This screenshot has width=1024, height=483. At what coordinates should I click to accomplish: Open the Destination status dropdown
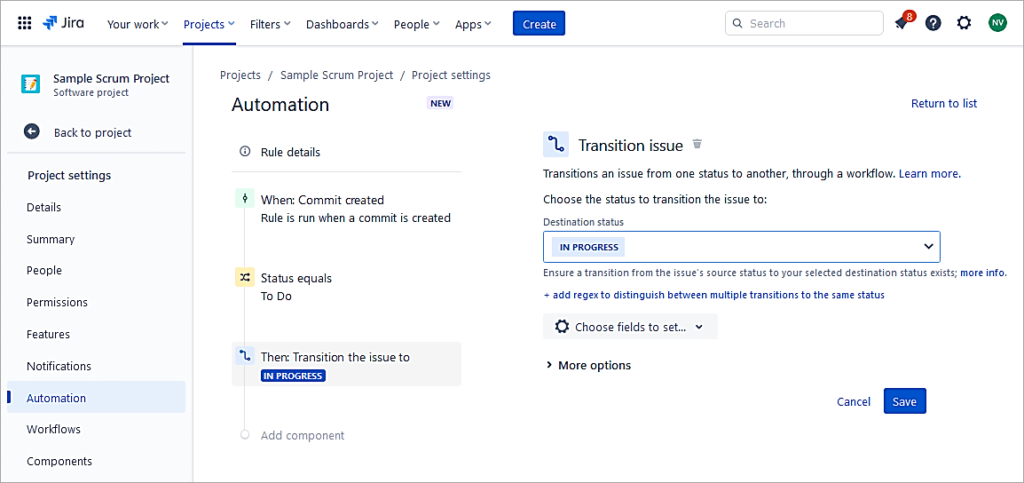[741, 247]
